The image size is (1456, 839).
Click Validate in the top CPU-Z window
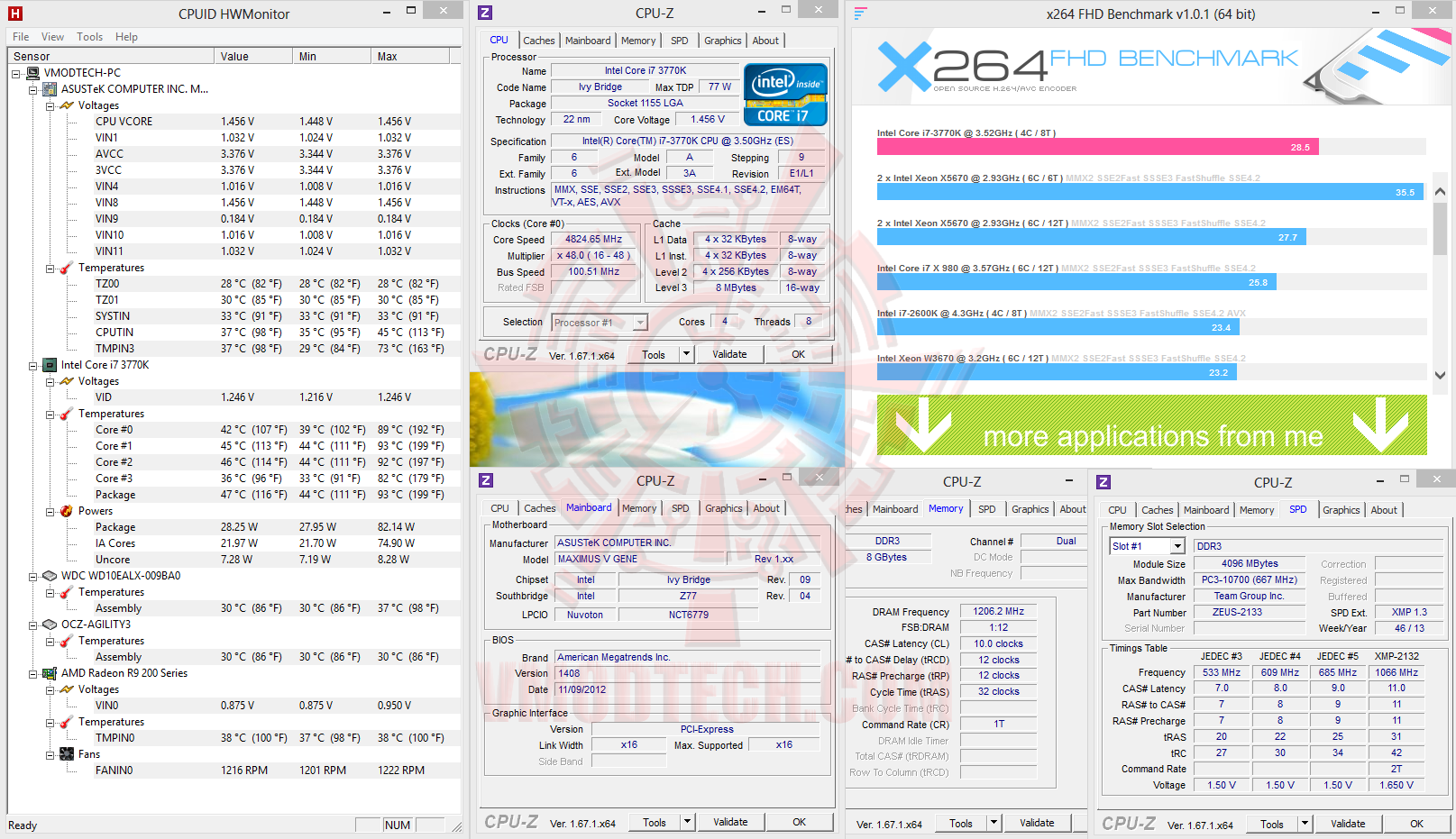coord(729,354)
